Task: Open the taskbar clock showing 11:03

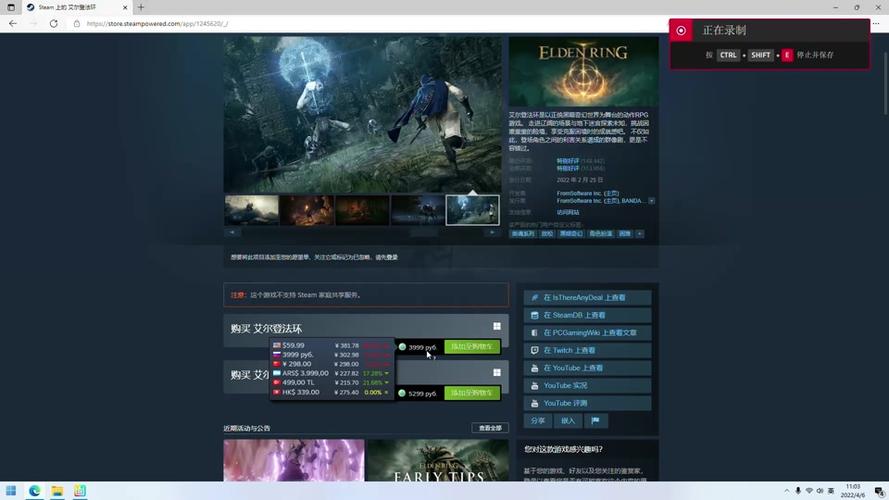Action: pos(853,491)
